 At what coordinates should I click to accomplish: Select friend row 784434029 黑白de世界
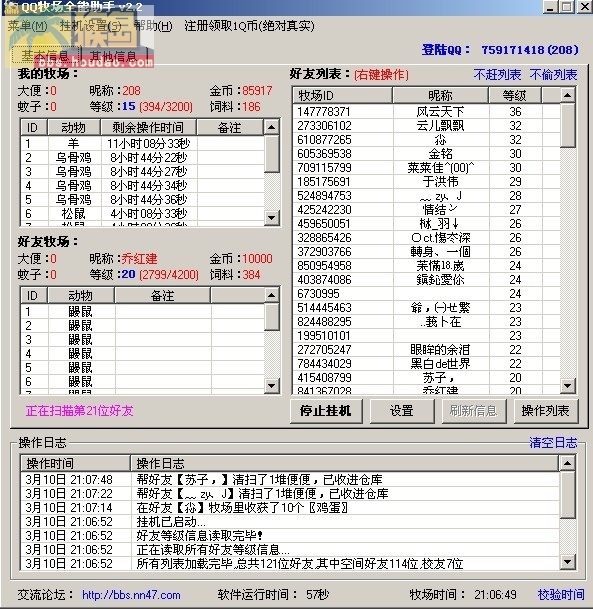click(x=426, y=364)
